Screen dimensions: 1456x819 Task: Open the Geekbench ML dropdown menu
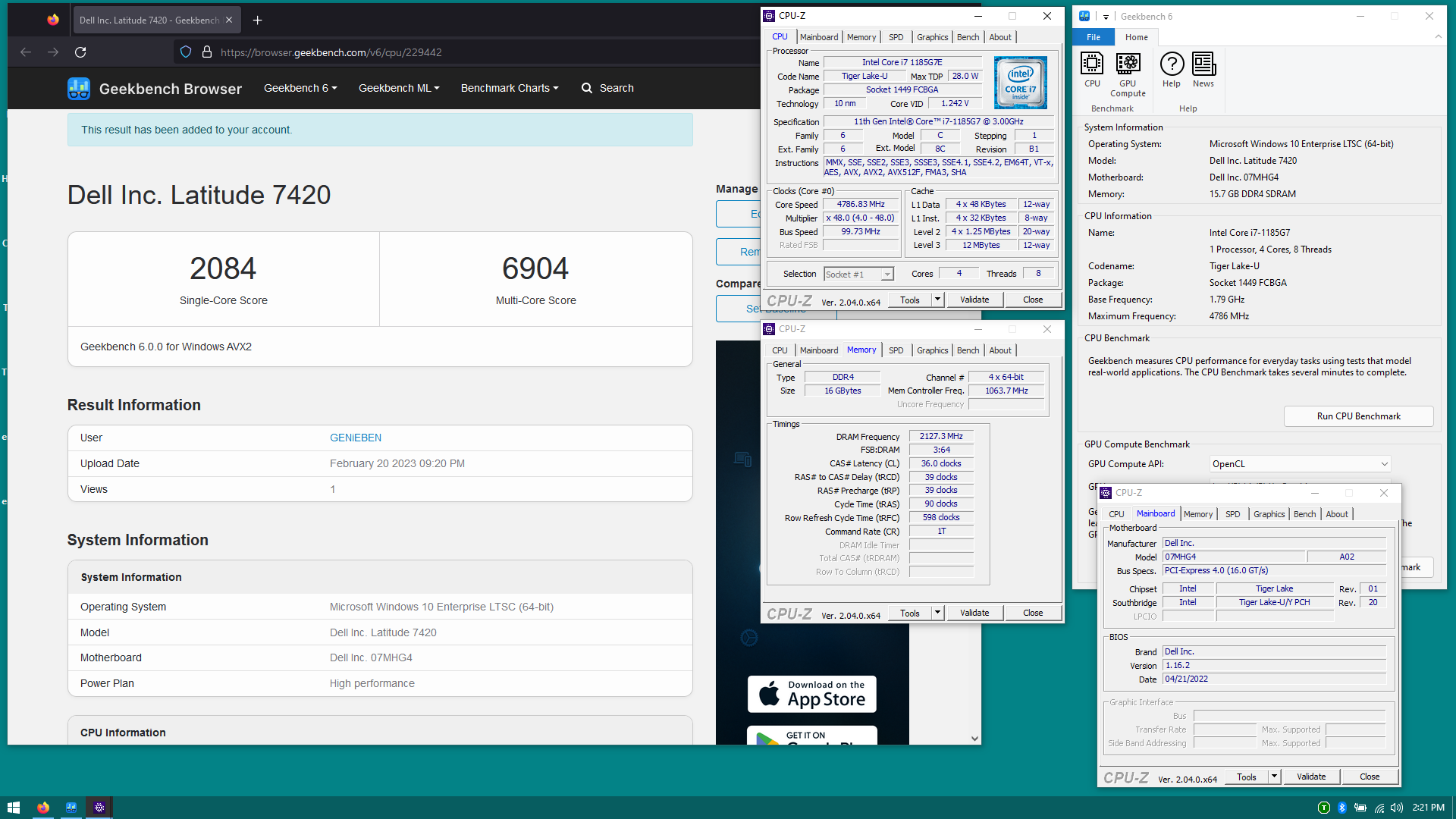point(399,88)
